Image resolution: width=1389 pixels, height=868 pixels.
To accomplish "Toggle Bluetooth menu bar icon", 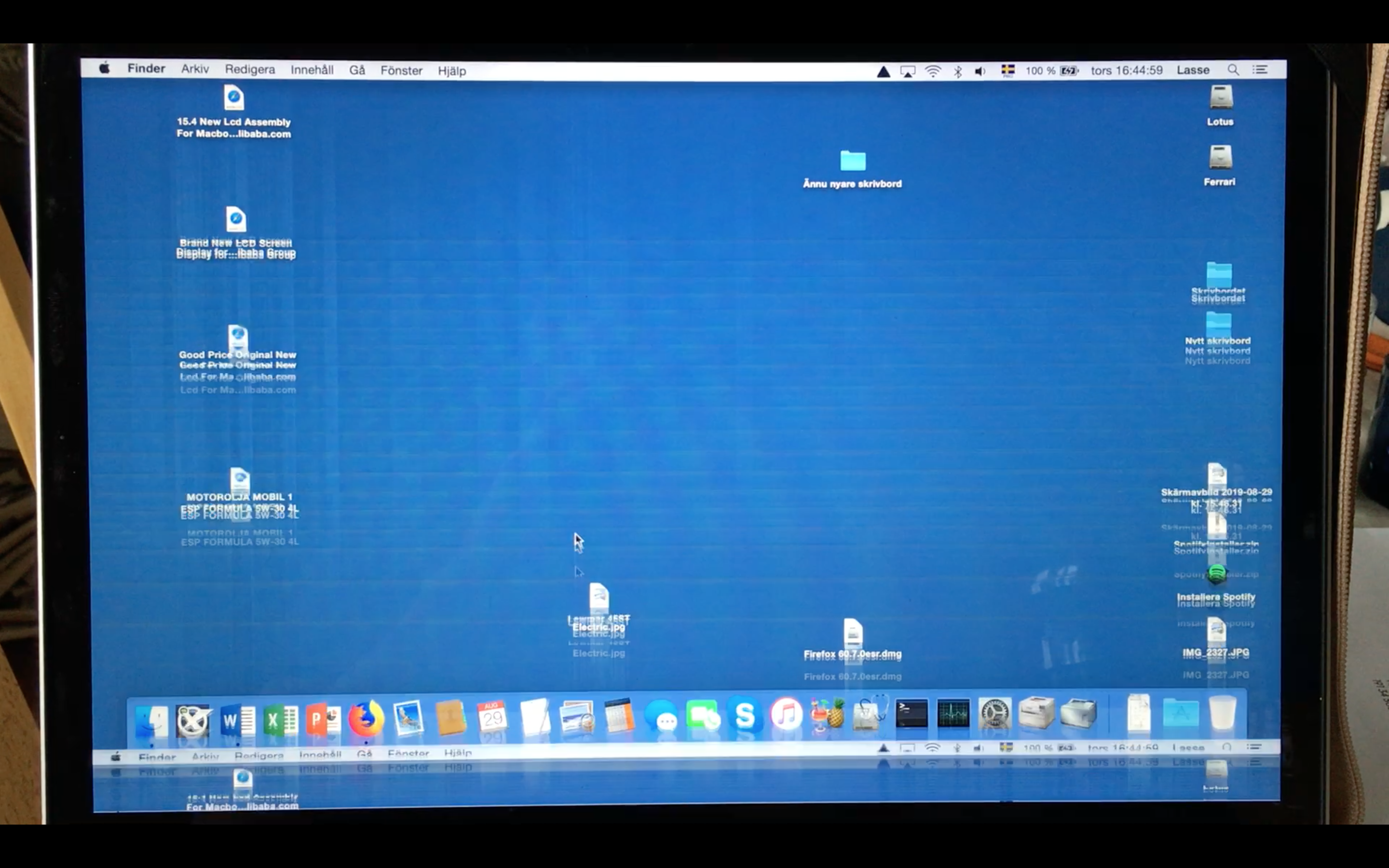I will (x=957, y=71).
